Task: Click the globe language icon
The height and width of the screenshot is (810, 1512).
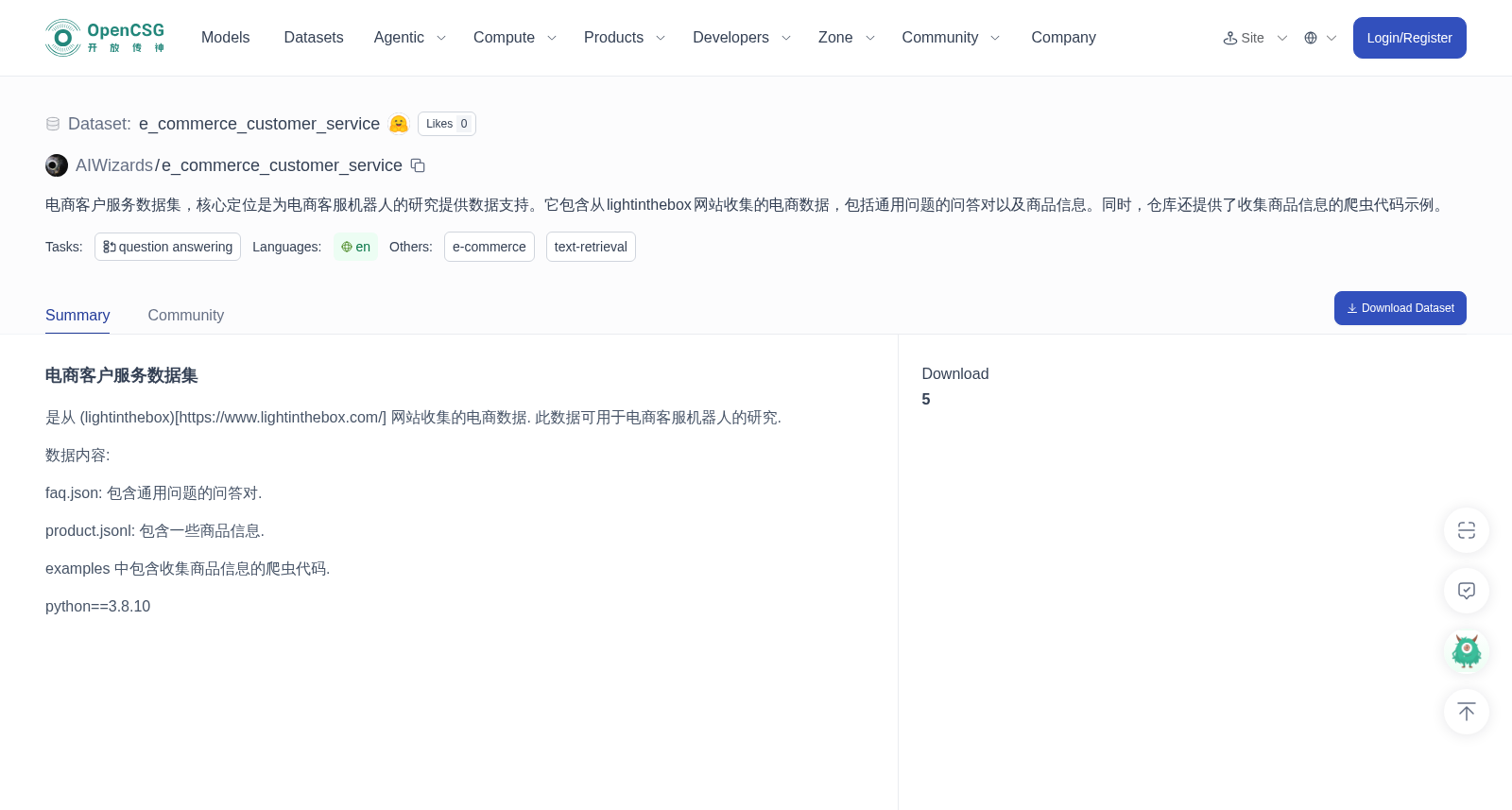Action: (1311, 38)
